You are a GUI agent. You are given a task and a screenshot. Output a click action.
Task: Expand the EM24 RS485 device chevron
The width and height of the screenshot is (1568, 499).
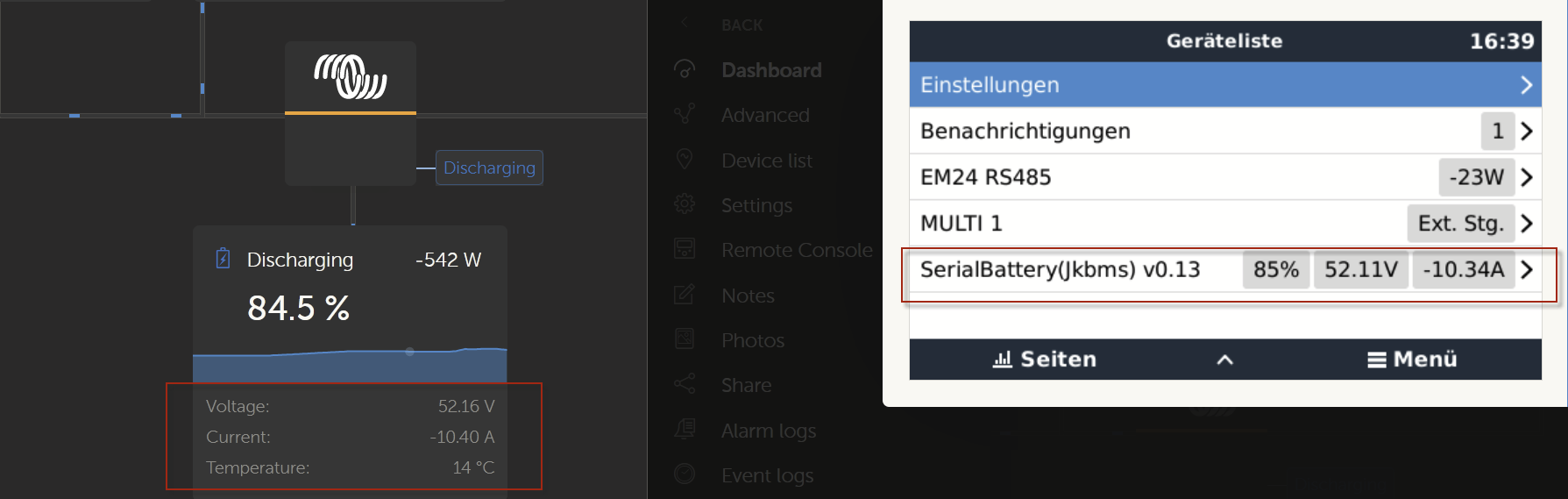click(x=1526, y=177)
